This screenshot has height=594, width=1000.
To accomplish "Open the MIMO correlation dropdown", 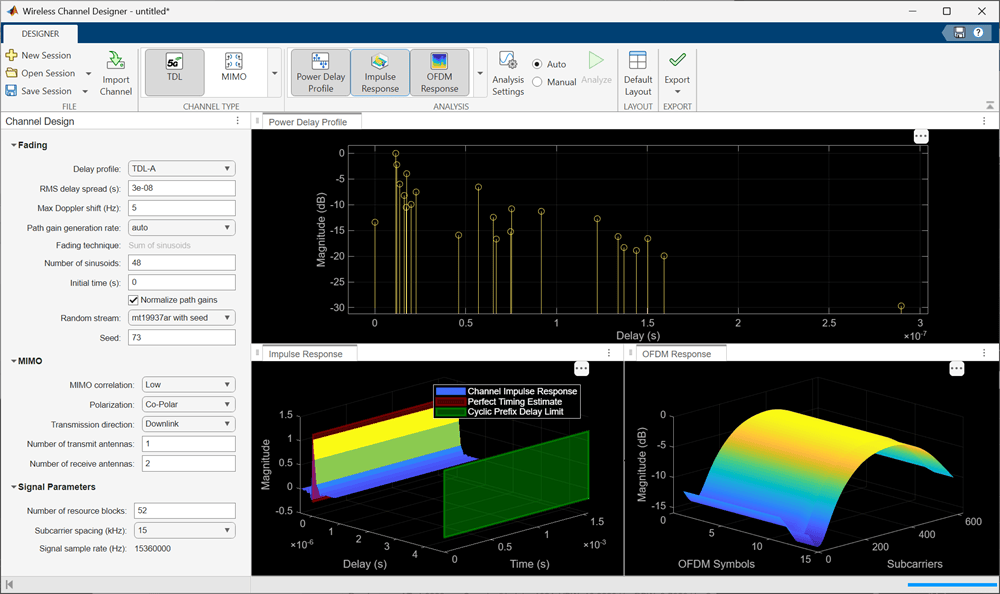I will coord(188,385).
